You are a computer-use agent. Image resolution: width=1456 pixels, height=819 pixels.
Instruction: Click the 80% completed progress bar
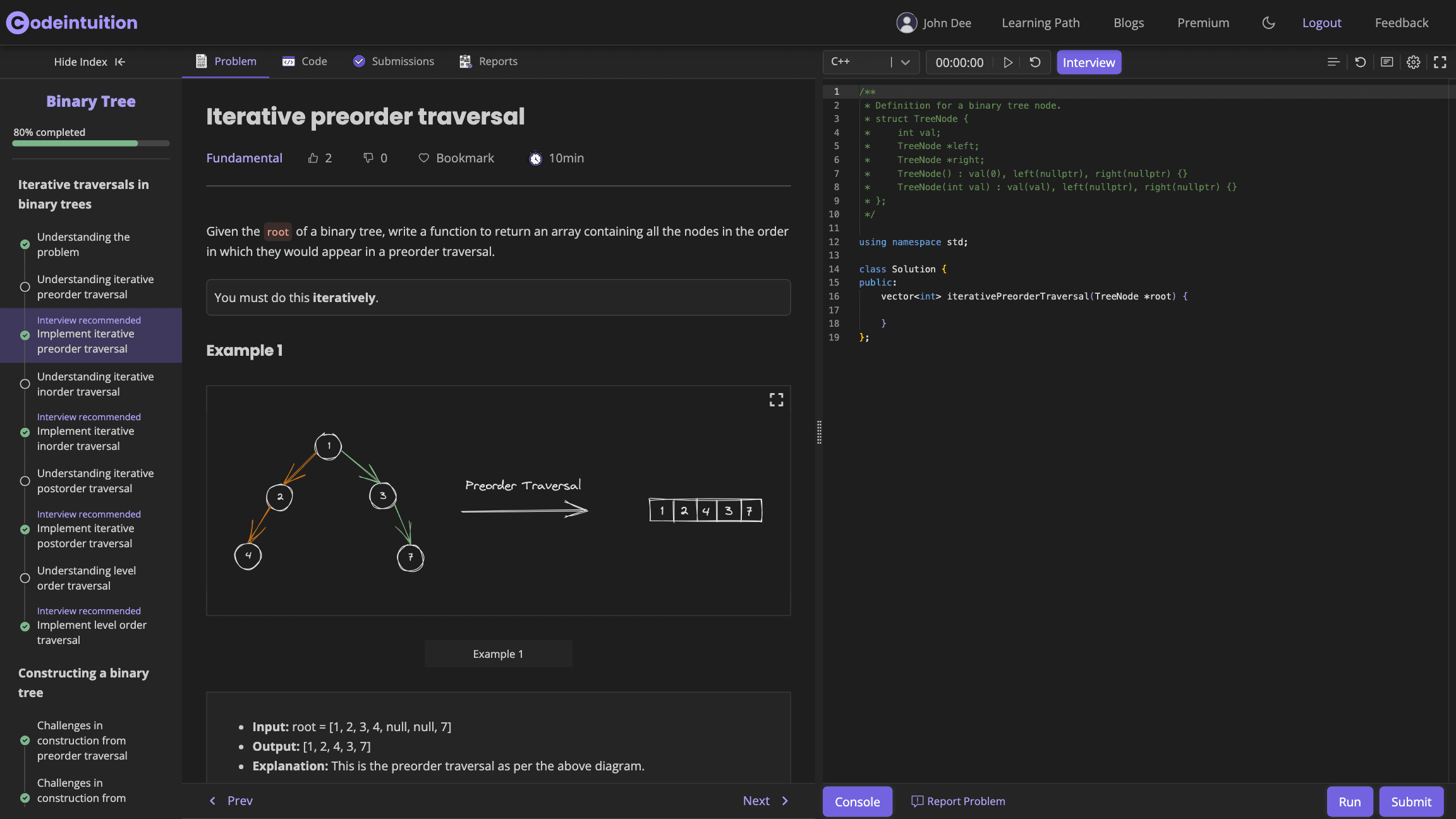(90, 143)
